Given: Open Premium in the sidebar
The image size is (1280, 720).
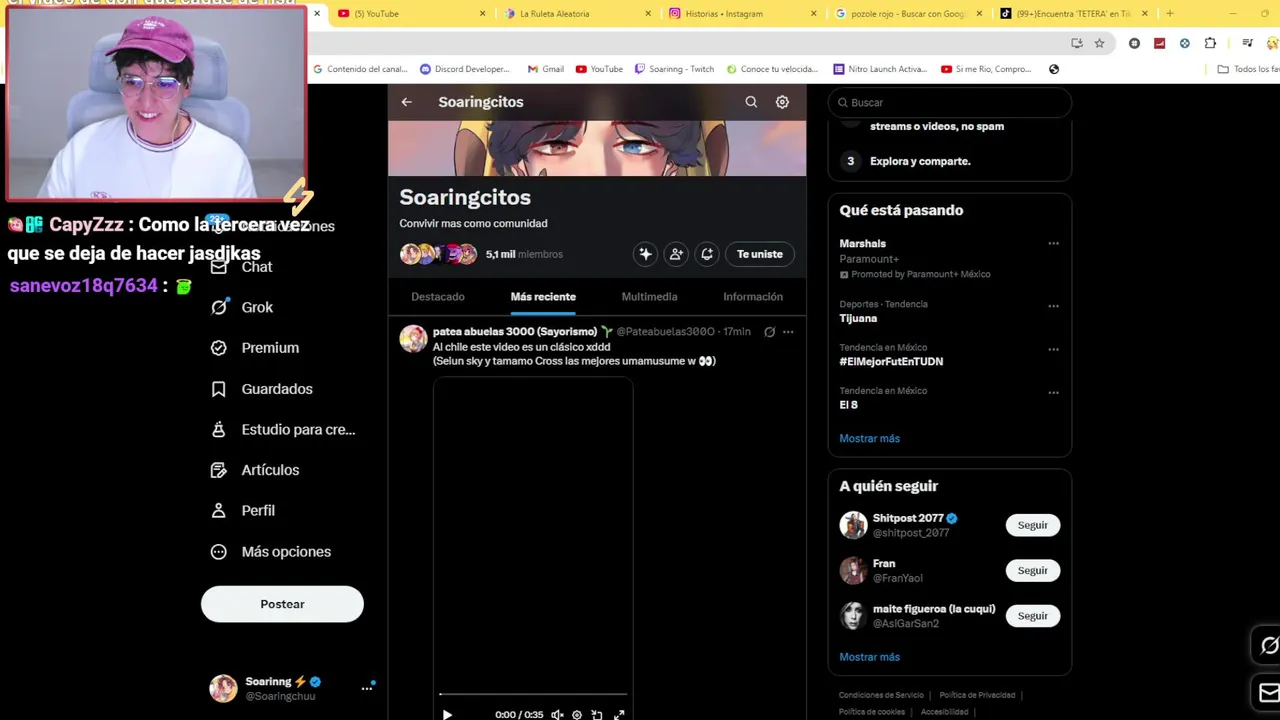Looking at the screenshot, I should tap(255, 348).
